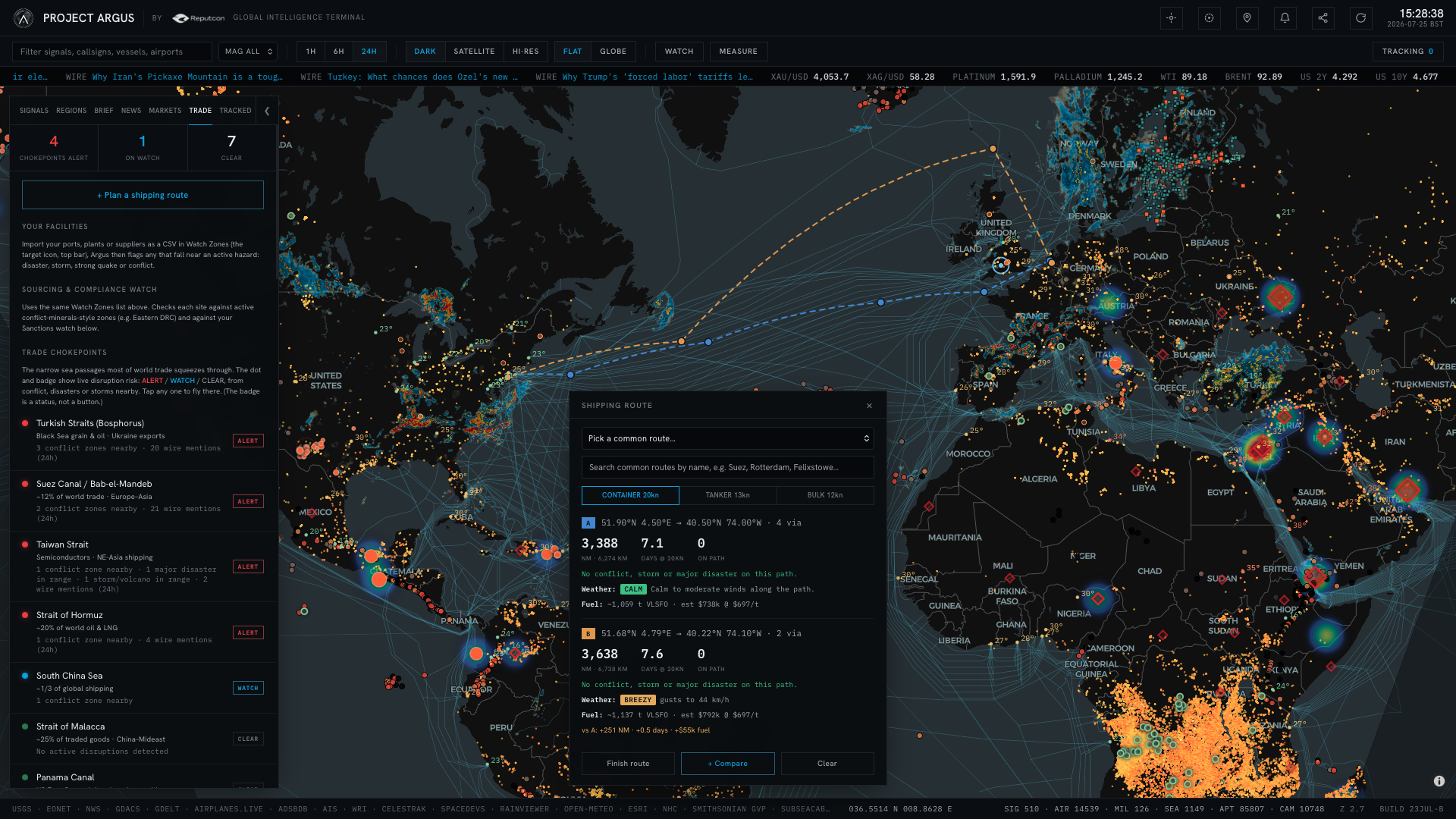
Task: Select the Suez Canal / Bab-el-Mandeb chokepoint
Action: pyautogui.click(x=143, y=501)
